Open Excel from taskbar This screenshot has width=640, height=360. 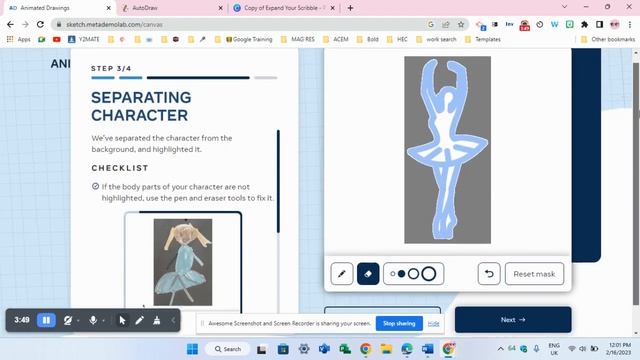[345, 349]
